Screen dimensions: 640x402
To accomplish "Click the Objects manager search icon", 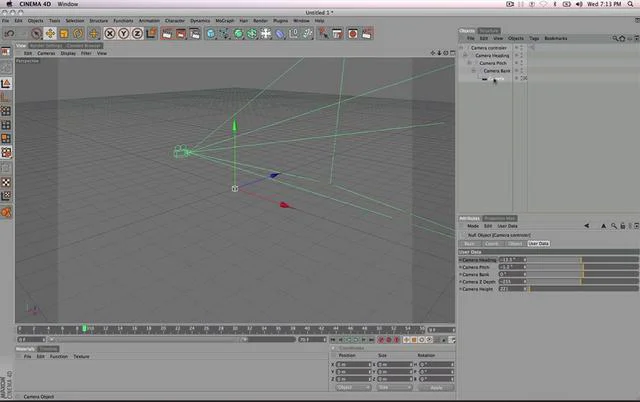I will (x=615, y=38).
